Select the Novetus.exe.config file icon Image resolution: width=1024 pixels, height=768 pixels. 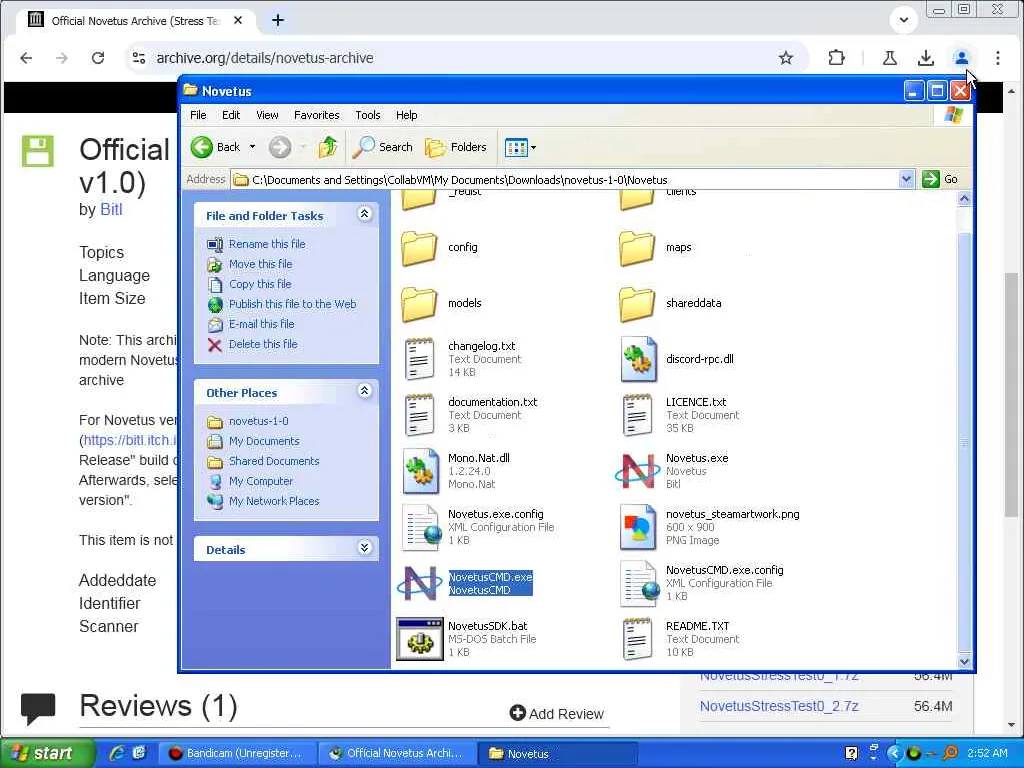point(421,527)
